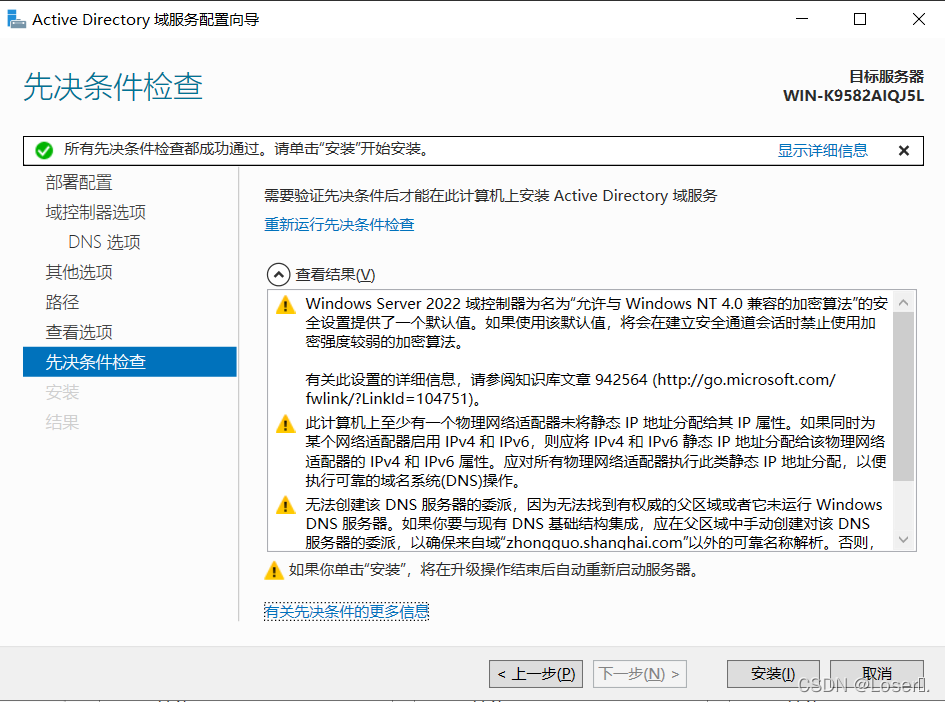945x702 pixels.
Task: Click warning icon beside Windows Server 2022 message
Action: click(x=286, y=304)
